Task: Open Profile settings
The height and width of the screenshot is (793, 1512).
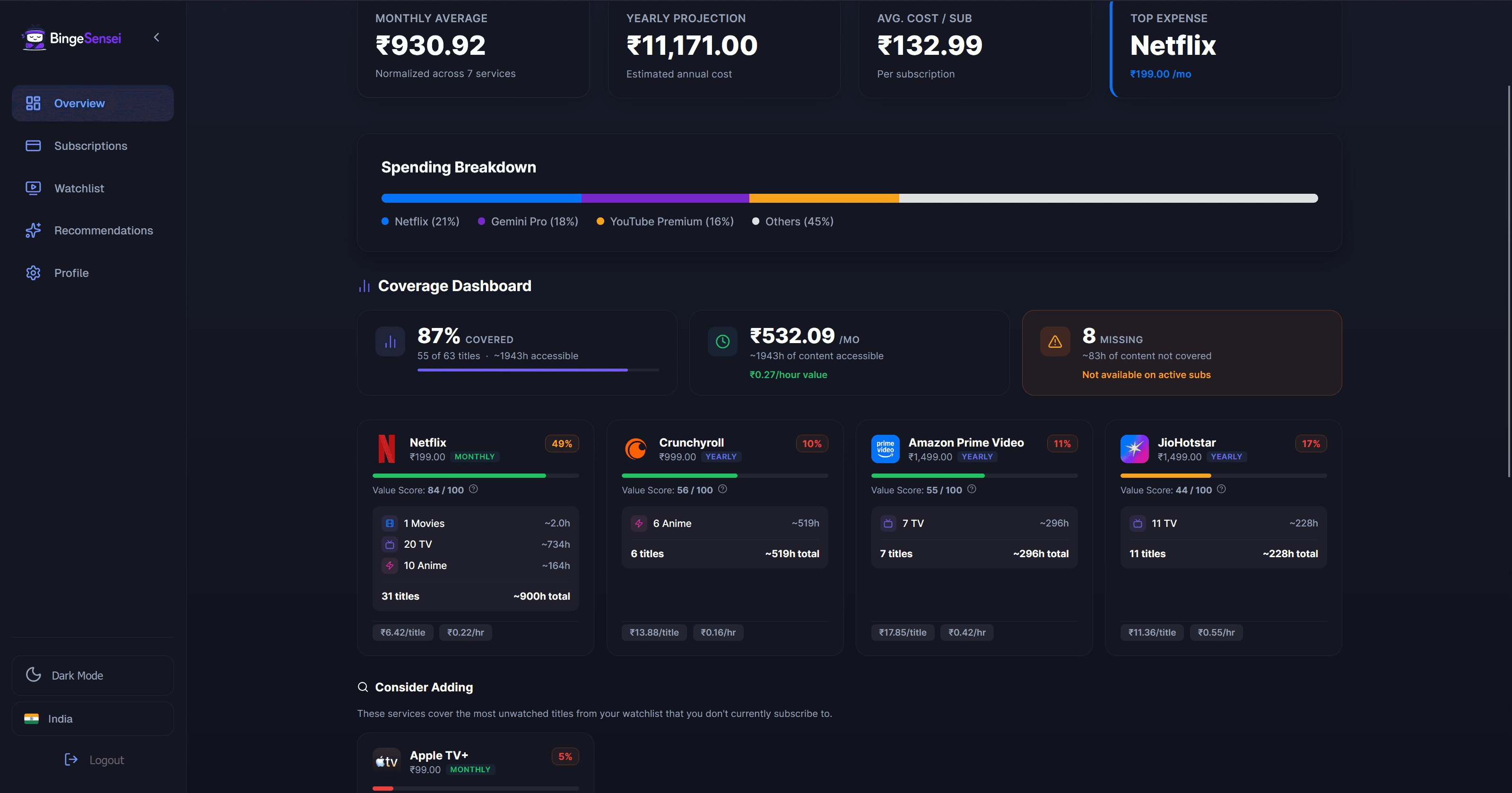Action: (x=93, y=273)
